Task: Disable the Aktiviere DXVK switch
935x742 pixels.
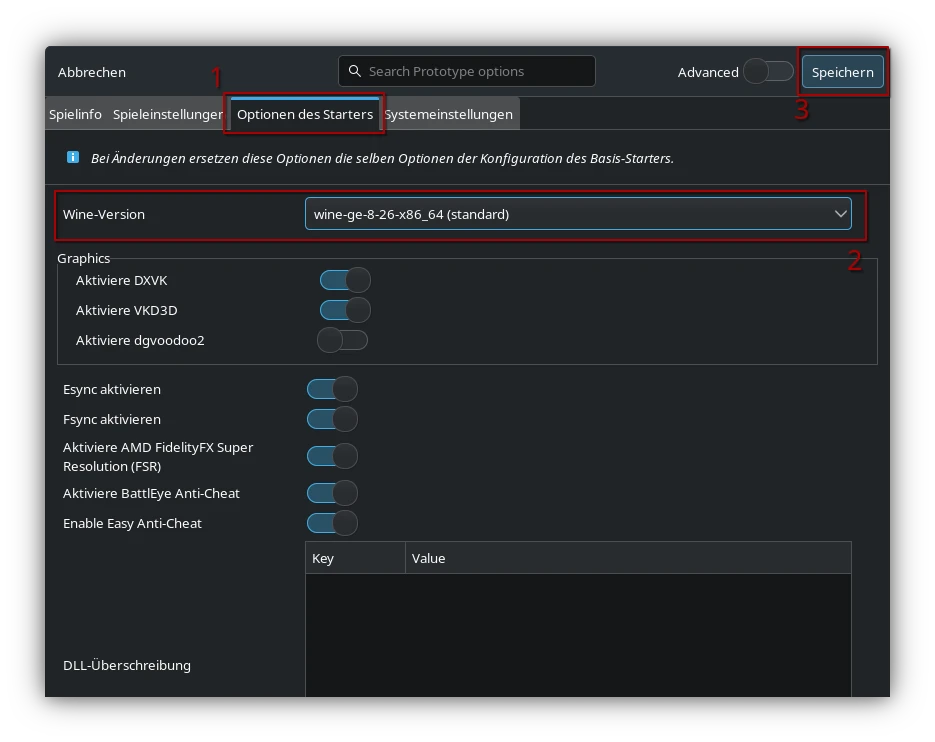Action: (345, 280)
